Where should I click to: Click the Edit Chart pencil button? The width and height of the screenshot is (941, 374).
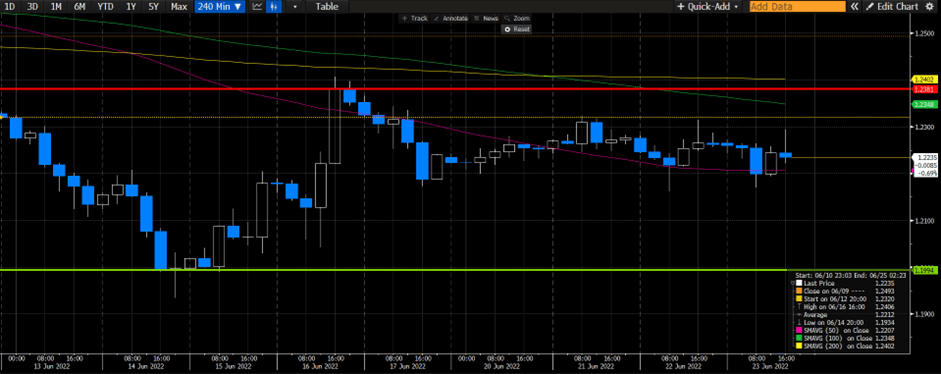(x=892, y=7)
